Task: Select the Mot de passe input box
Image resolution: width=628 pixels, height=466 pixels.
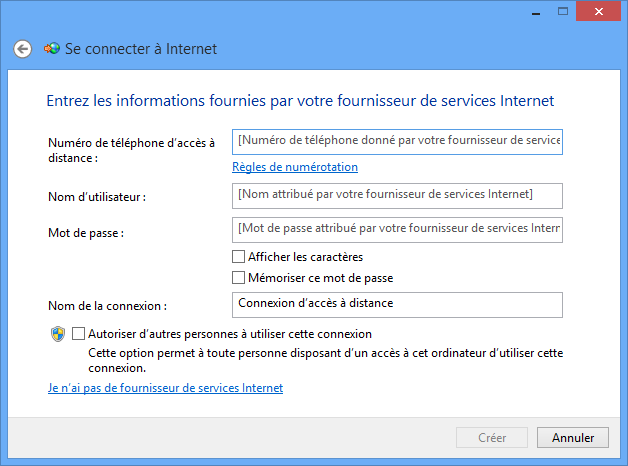Action: pos(397,230)
